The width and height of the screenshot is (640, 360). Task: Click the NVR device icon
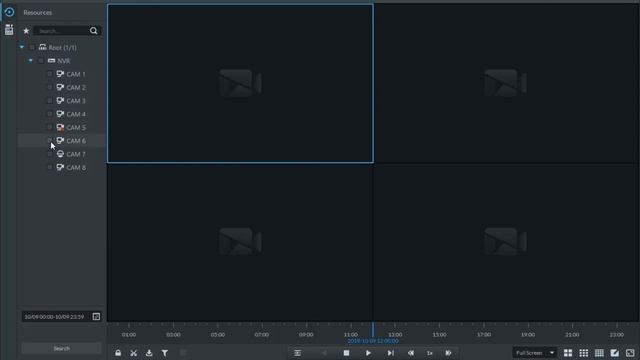click(51, 61)
